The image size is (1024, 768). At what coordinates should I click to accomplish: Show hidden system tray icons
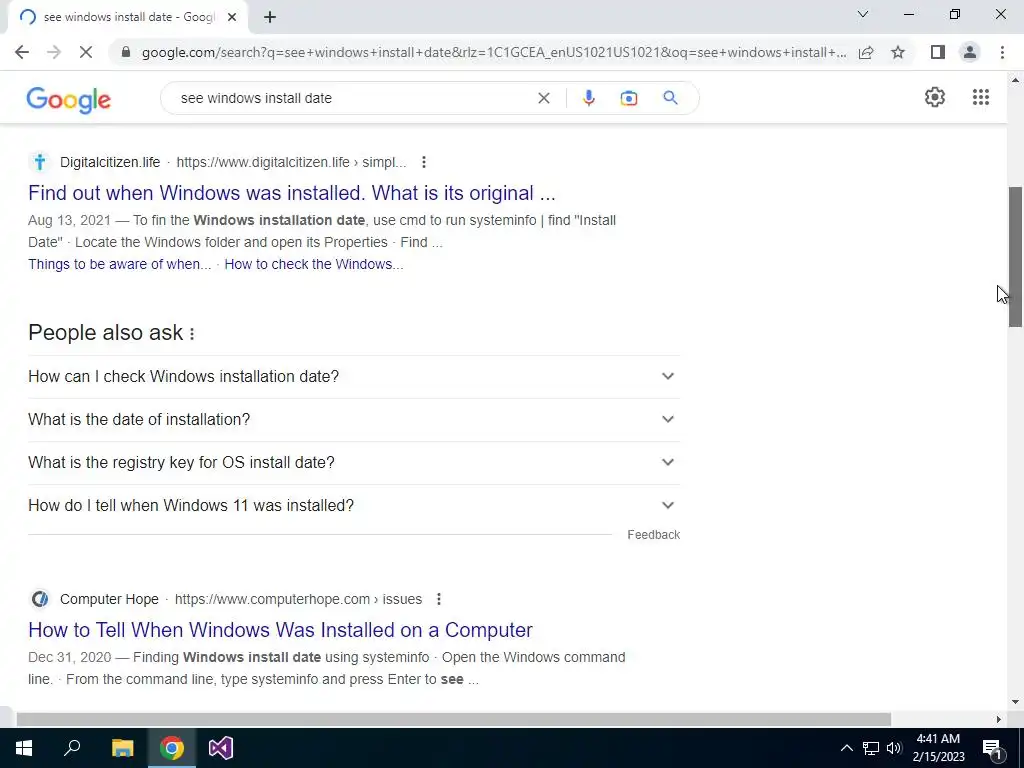[x=846, y=748]
